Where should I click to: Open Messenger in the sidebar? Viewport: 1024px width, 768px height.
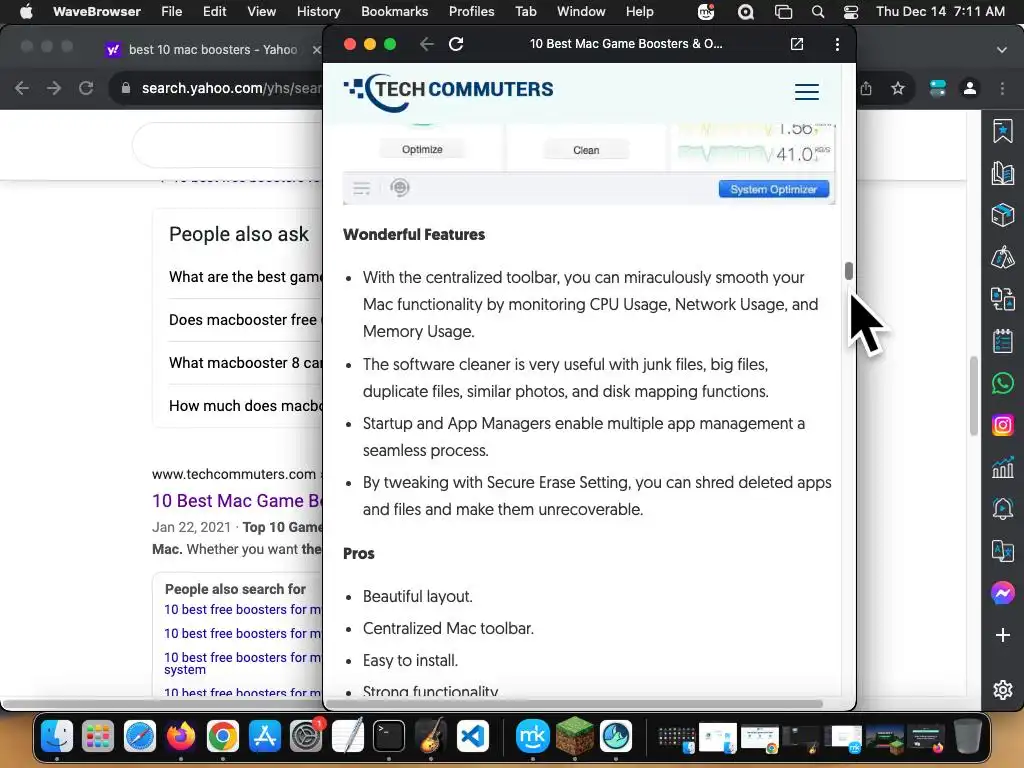[x=1002, y=593]
